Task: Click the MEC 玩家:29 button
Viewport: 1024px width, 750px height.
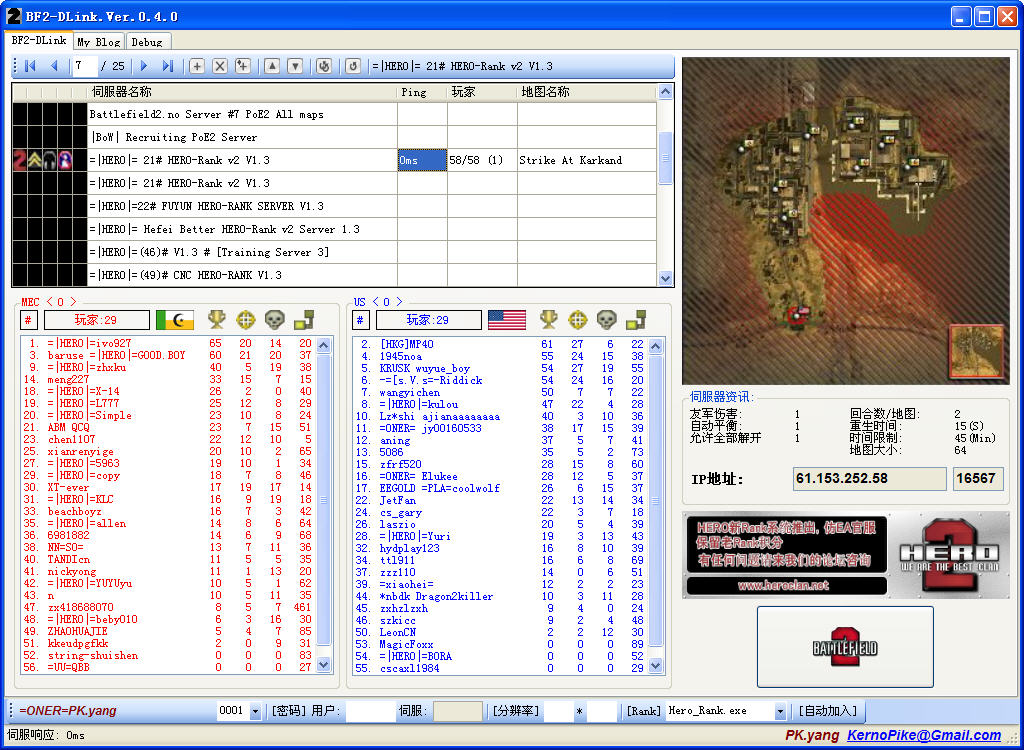Action: [97, 320]
